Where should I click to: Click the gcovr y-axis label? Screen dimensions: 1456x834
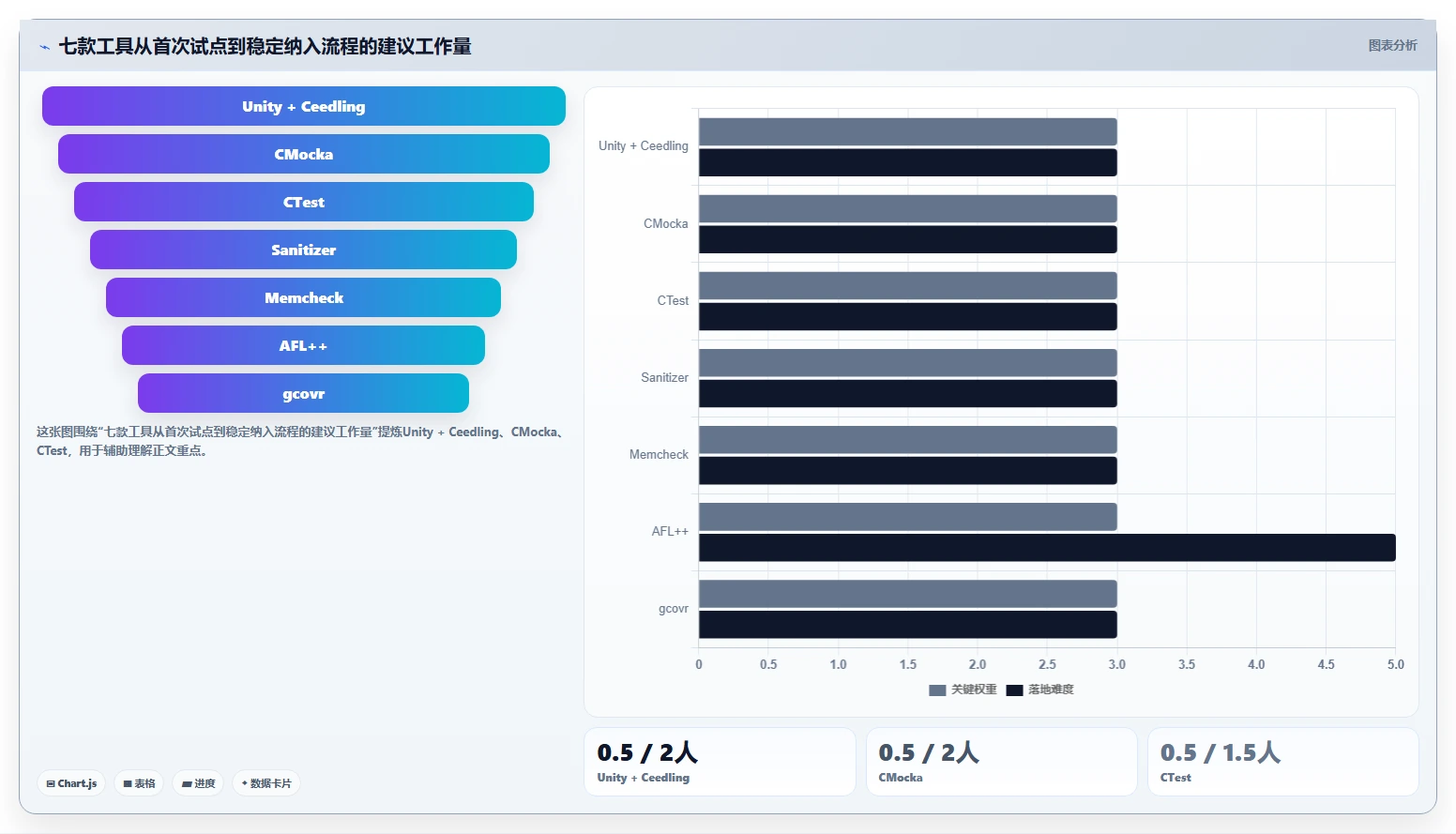(674, 609)
